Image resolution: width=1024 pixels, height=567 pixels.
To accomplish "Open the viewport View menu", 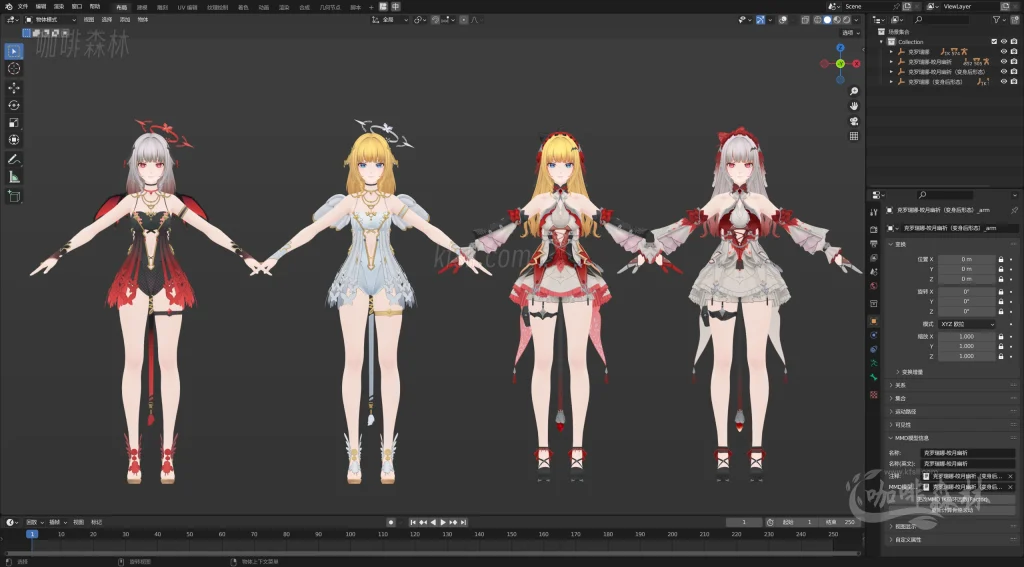I will (x=89, y=20).
